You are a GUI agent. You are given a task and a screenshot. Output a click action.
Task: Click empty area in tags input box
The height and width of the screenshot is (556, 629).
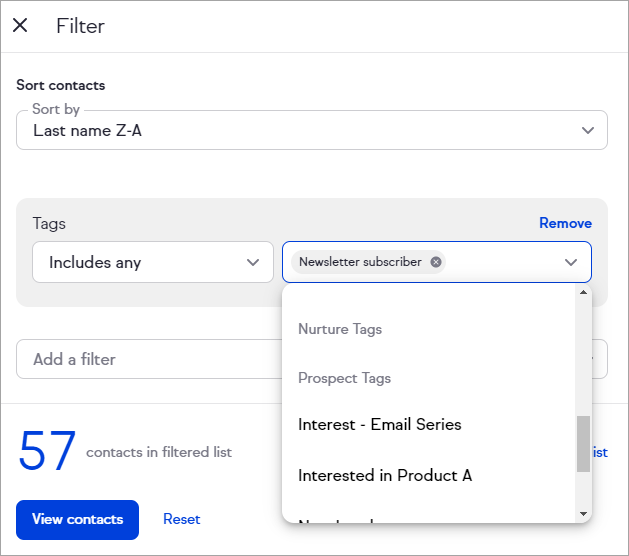point(500,262)
